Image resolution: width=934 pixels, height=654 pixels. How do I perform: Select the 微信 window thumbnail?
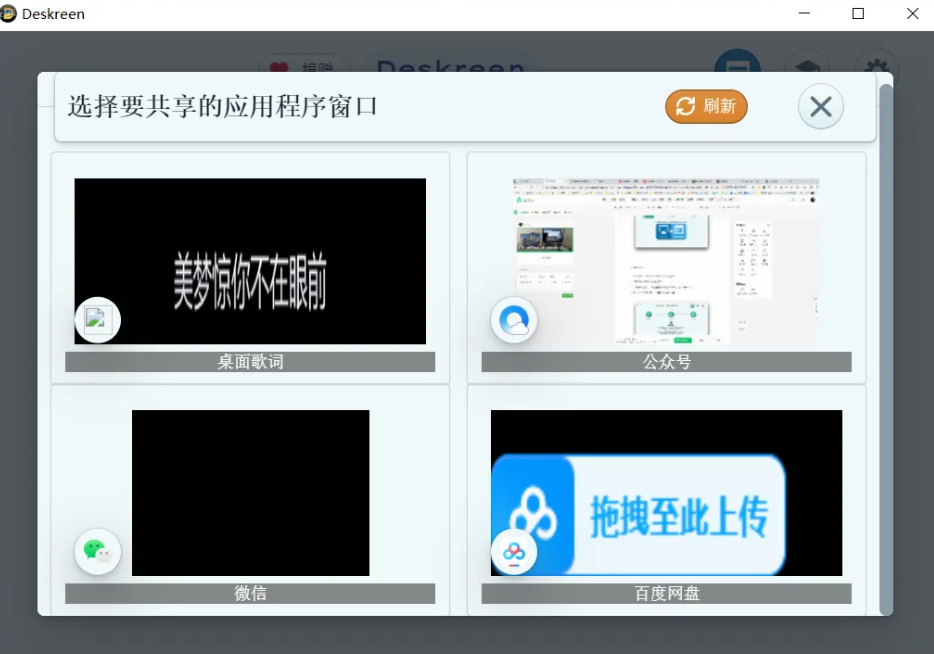249,492
